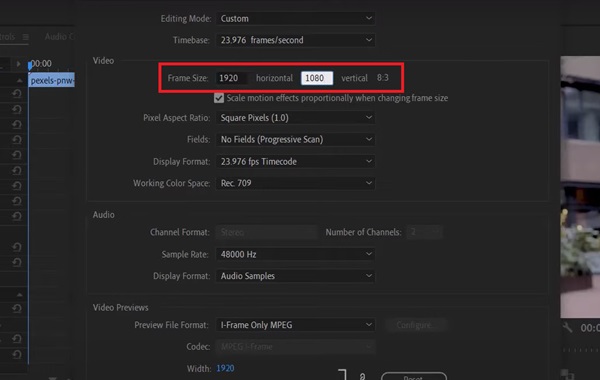Click the vertical Frame Size field 1080
Screen dimensions: 600x380
pos(317,78)
